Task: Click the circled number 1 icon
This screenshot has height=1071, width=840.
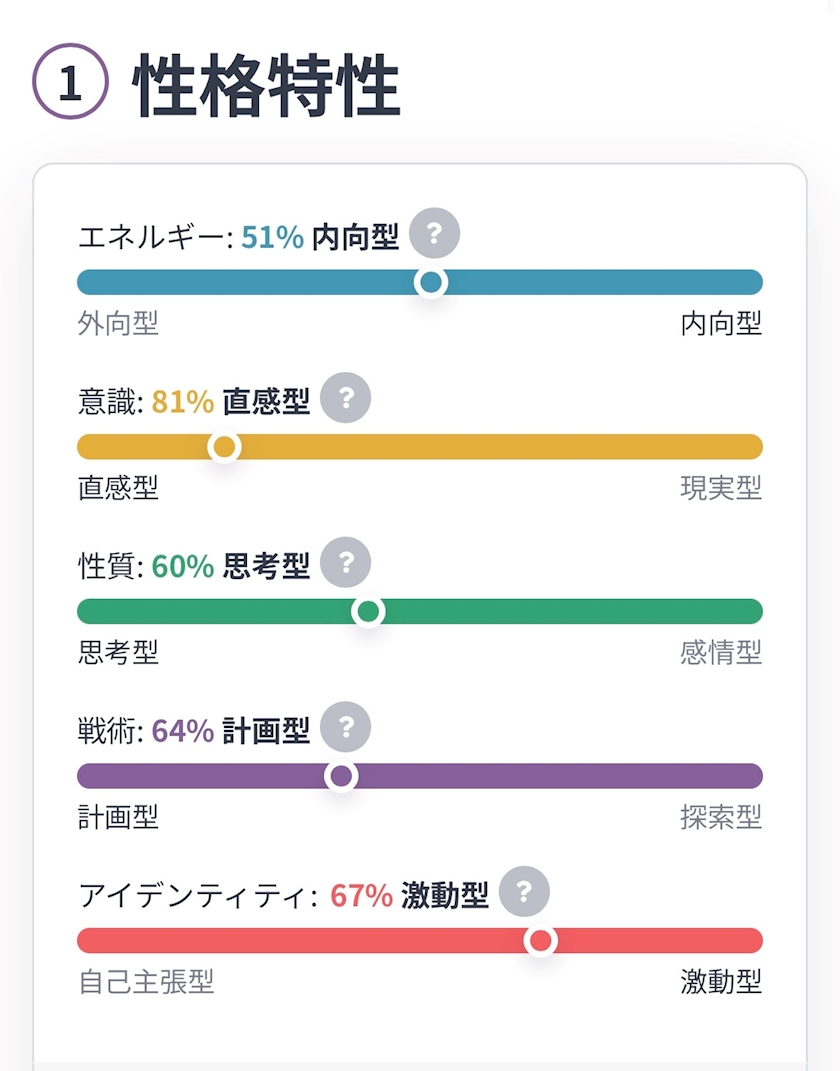Action: coord(70,81)
